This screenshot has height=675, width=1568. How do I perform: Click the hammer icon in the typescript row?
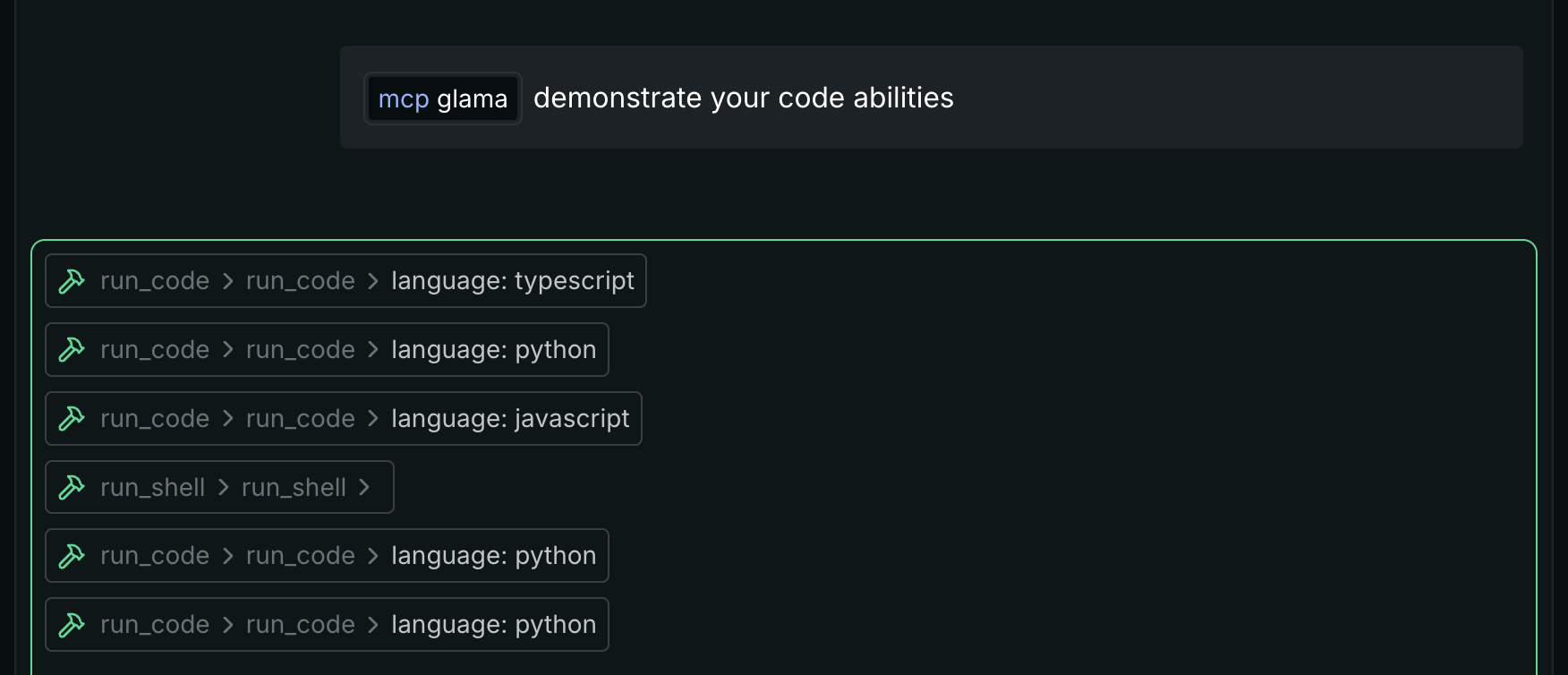tap(72, 281)
